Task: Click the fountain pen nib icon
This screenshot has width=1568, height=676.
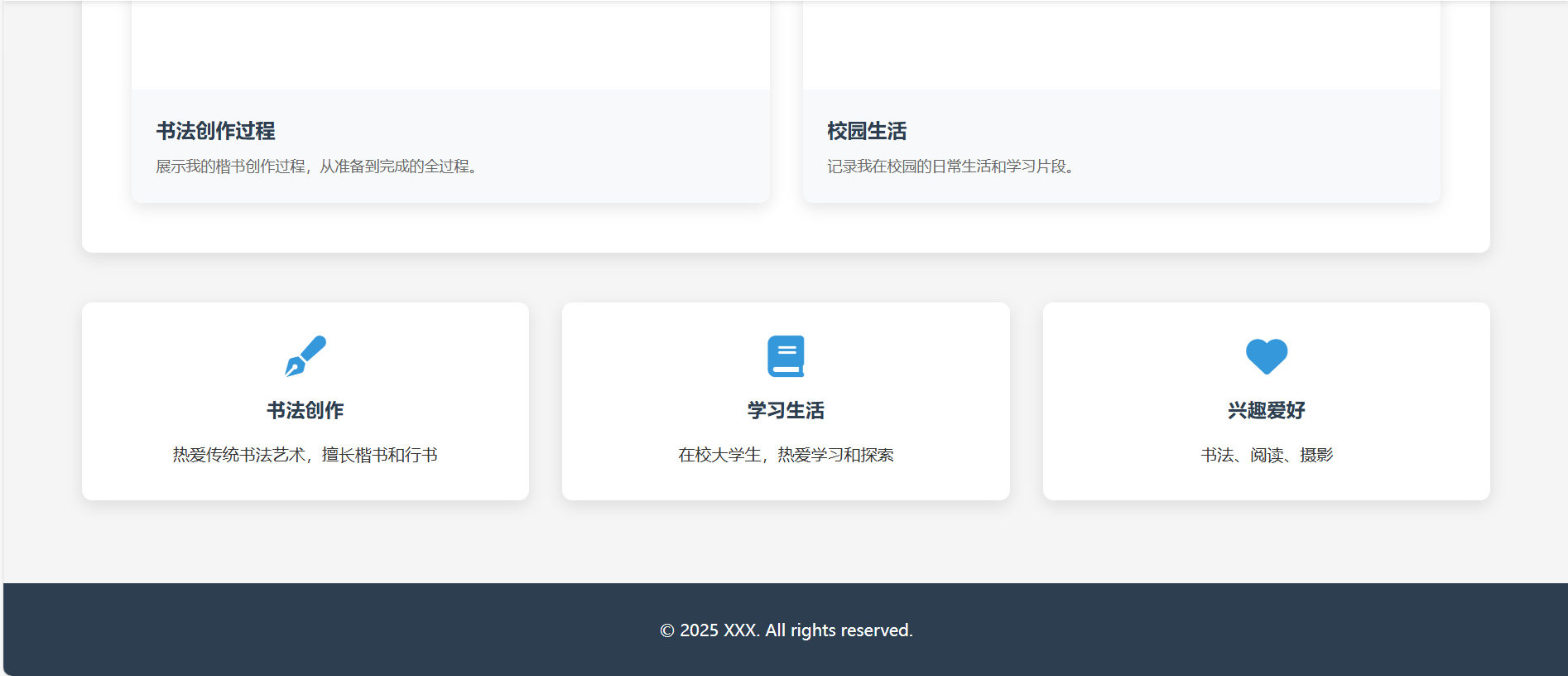Action: click(x=305, y=356)
